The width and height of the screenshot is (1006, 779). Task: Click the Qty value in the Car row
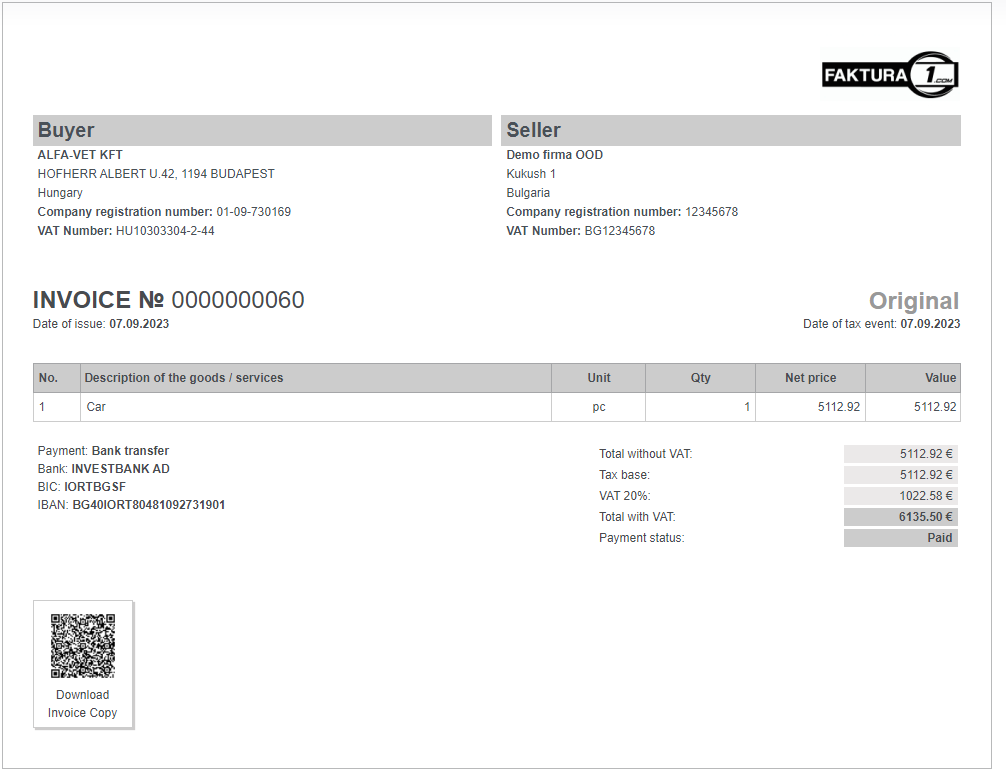[746, 407]
